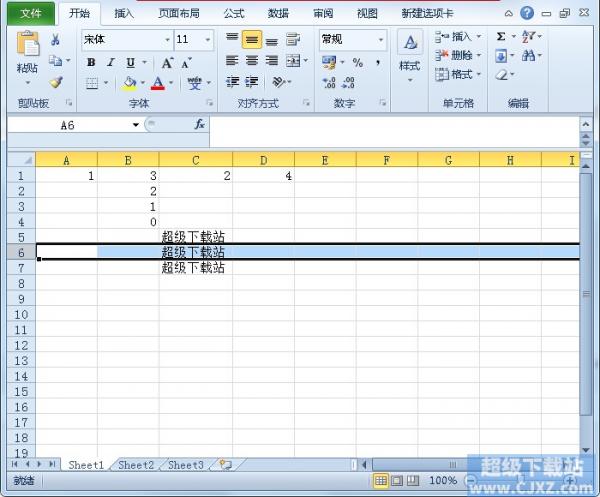Viewport: 600px width, 497px height.
Task: Open Name Box dropdown arrow
Action: pos(135,125)
